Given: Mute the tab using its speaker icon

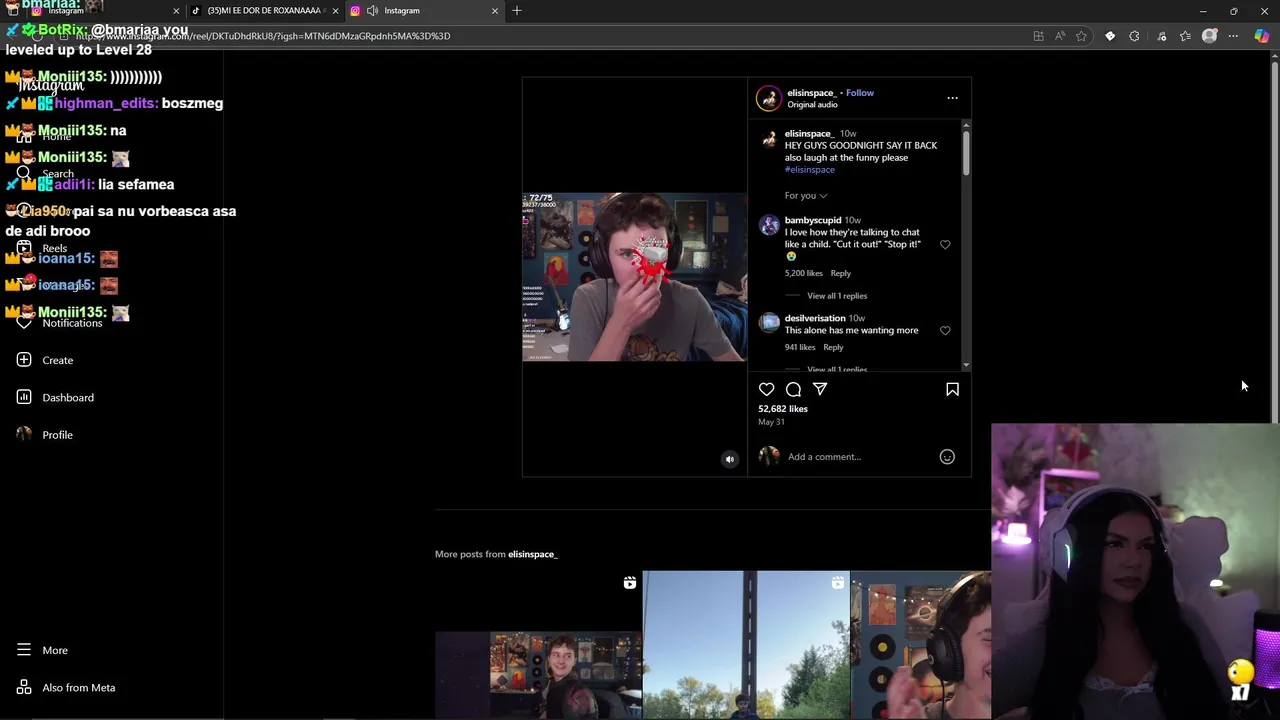Looking at the screenshot, I should point(372,11).
